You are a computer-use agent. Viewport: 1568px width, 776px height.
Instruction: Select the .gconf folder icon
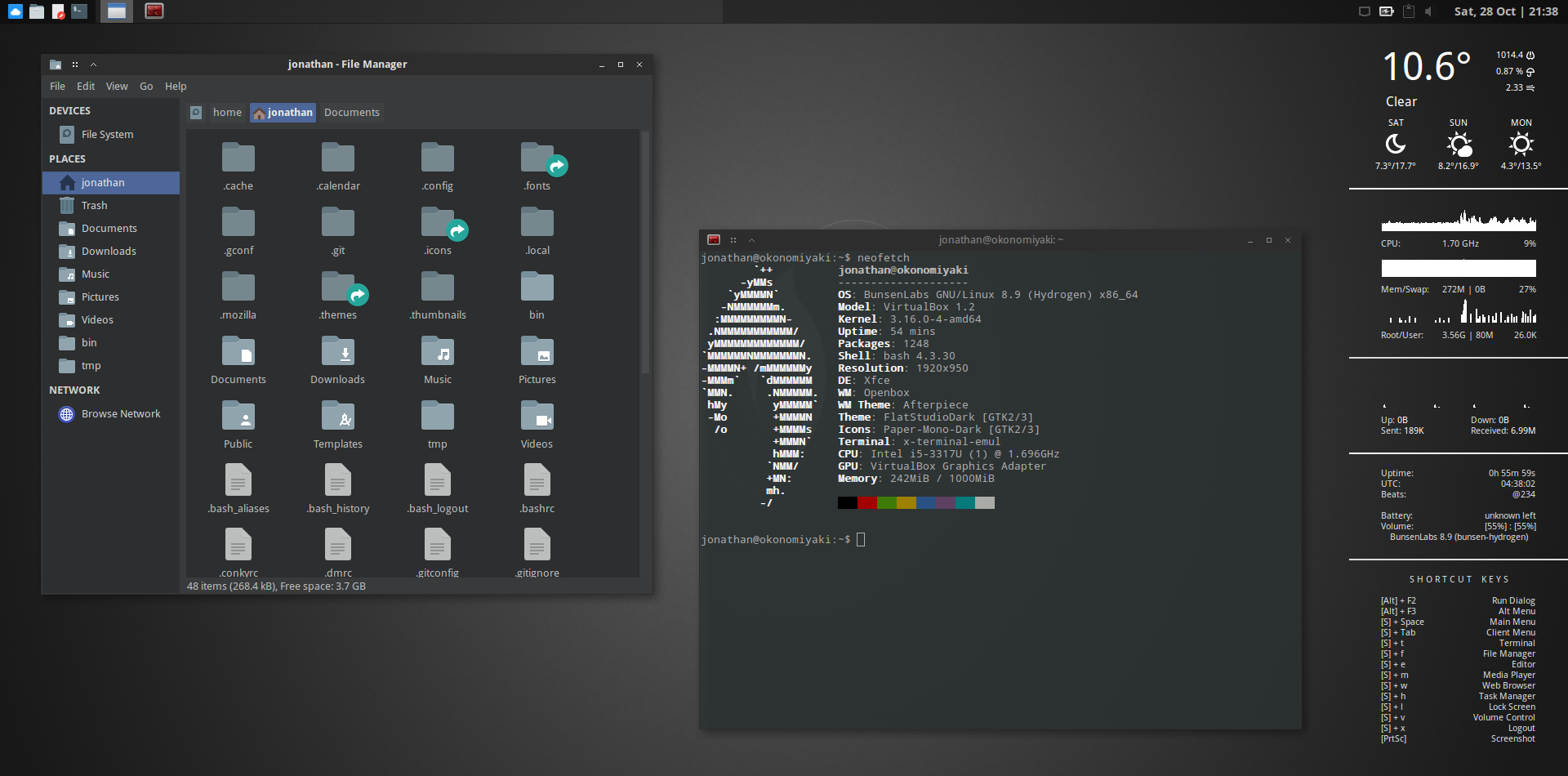click(x=238, y=221)
